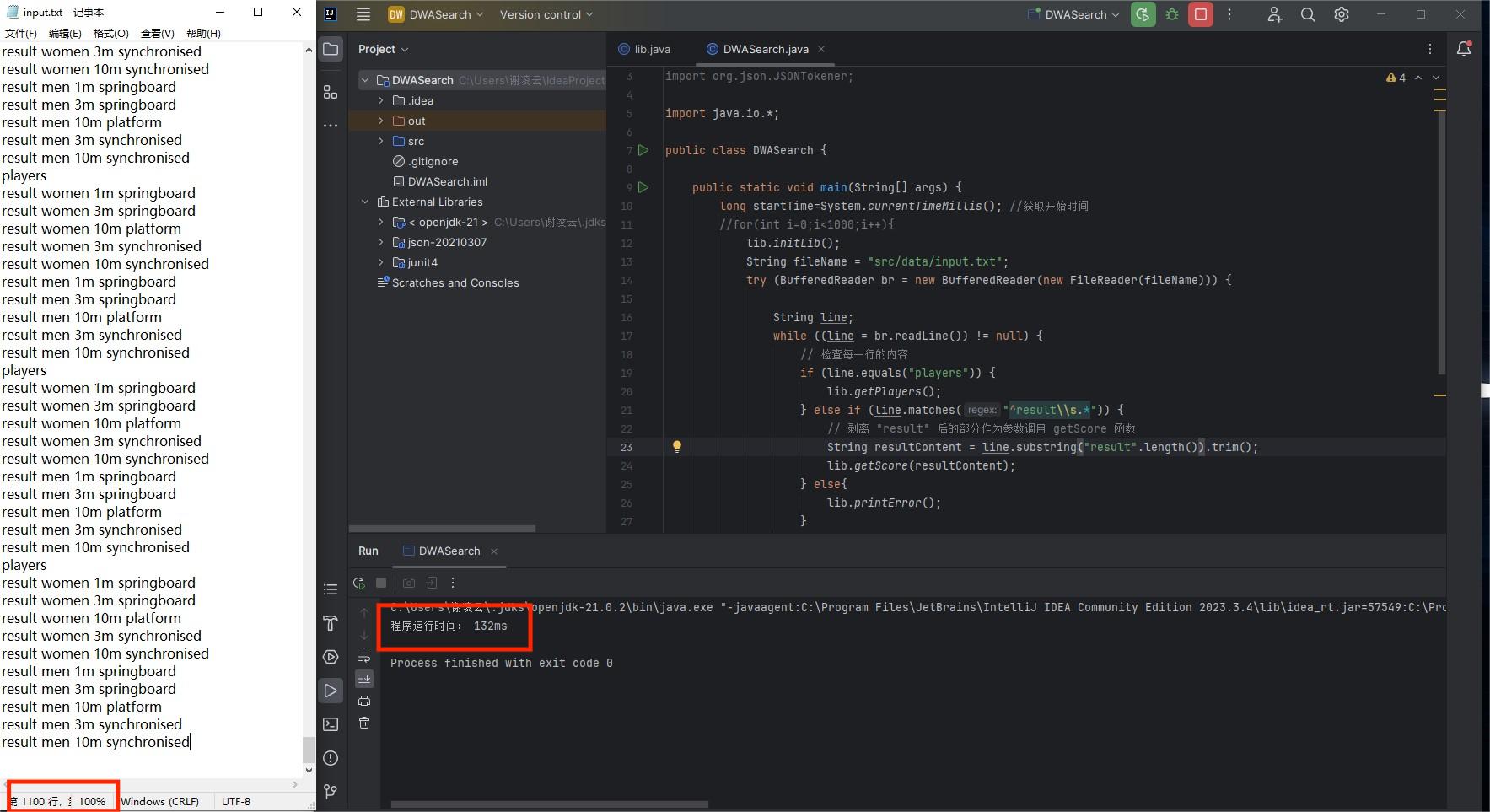Open the Project view dropdown
This screenshot has width=1490, height=812.
(x=383, y=49)
